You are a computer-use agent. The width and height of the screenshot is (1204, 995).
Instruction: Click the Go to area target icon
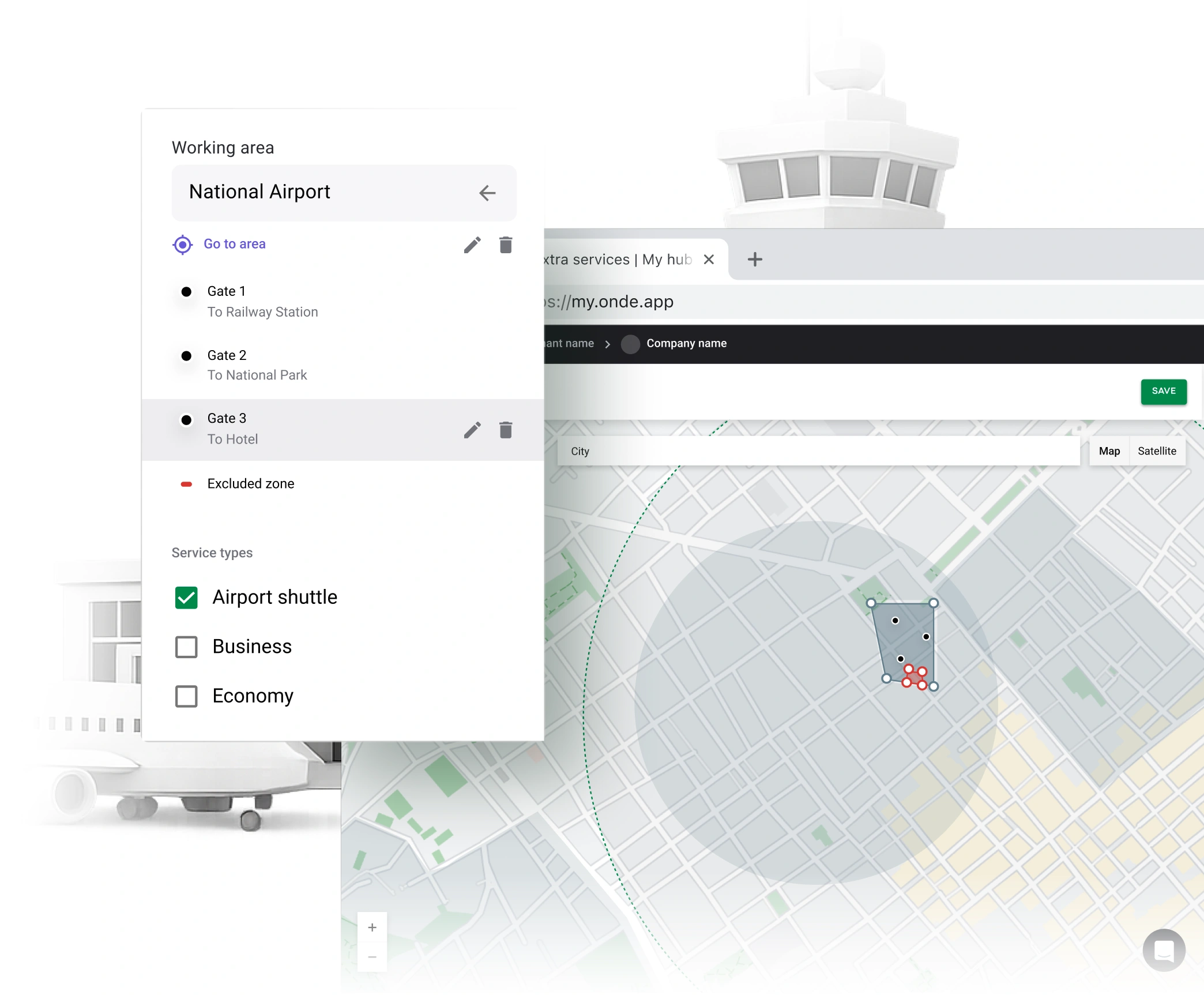point(182,245)
